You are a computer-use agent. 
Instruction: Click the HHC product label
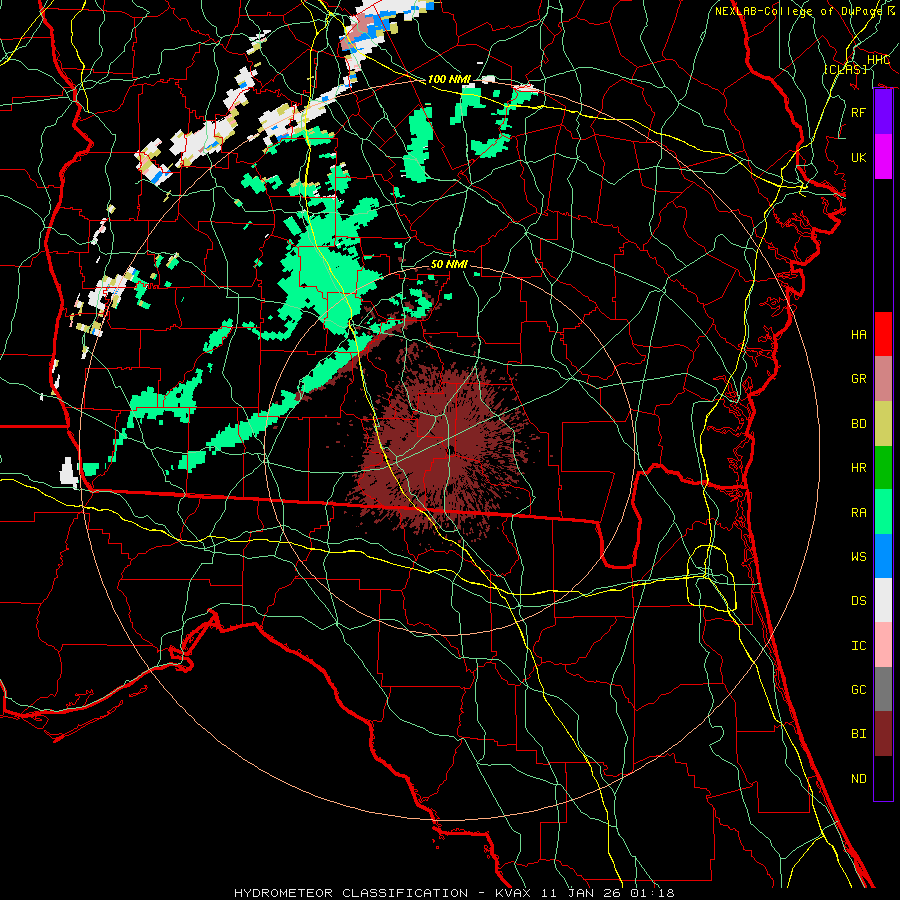(x=878, y=60)
